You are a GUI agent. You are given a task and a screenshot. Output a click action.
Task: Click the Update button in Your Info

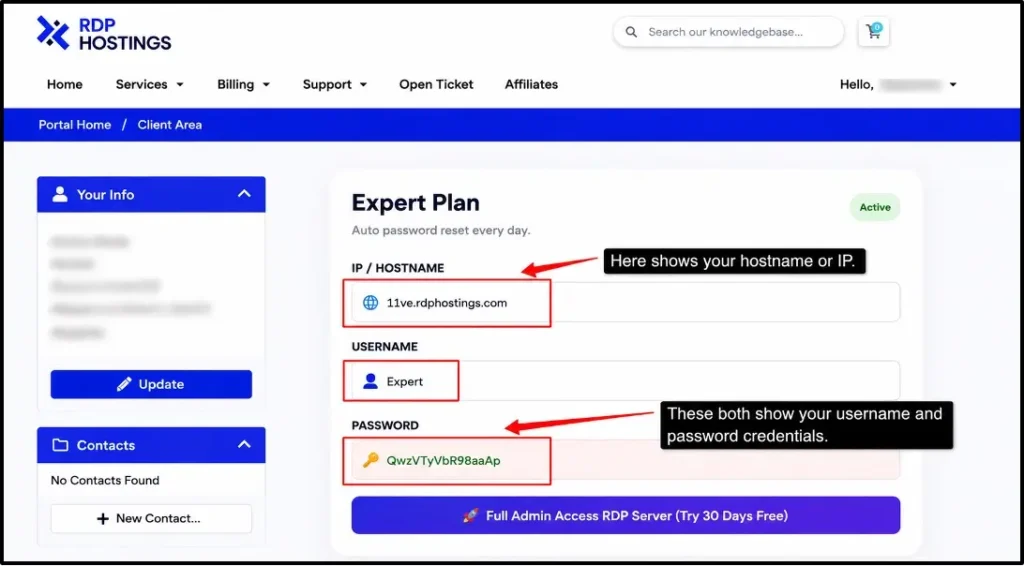[151, 384]
